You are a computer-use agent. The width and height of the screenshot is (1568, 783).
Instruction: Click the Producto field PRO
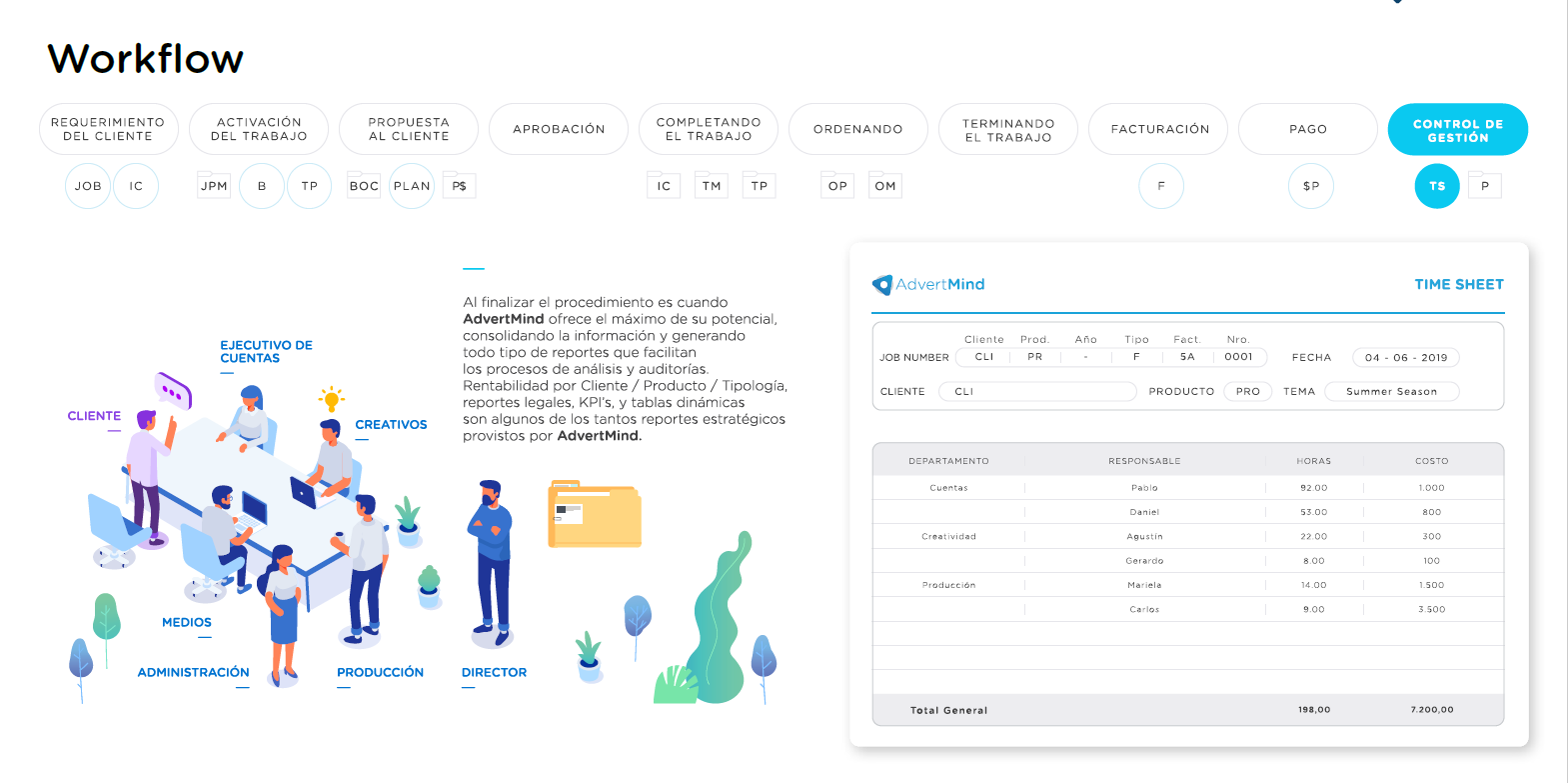[1247, 392]
